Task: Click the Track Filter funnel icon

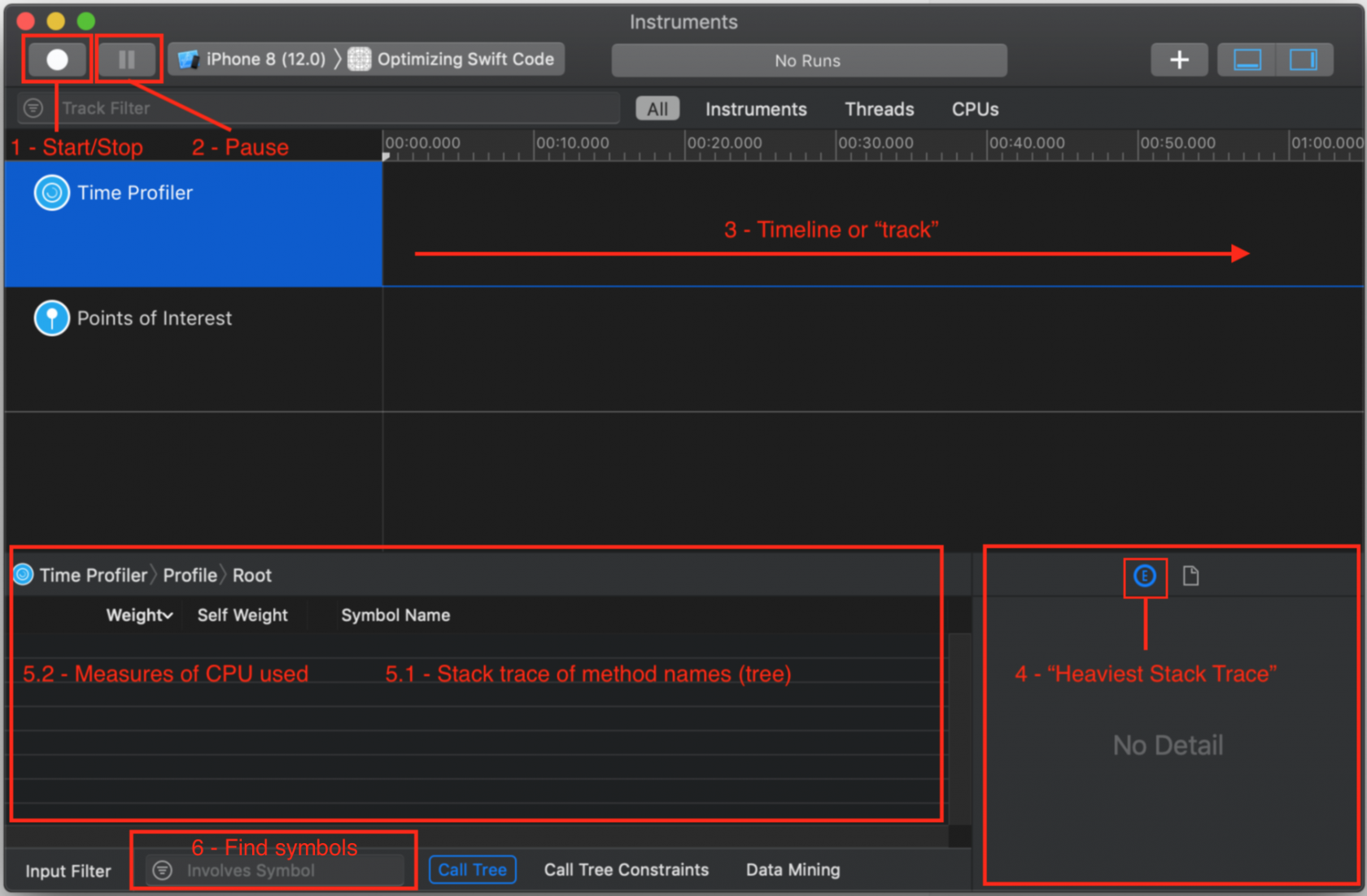Action: pos(33,107)
